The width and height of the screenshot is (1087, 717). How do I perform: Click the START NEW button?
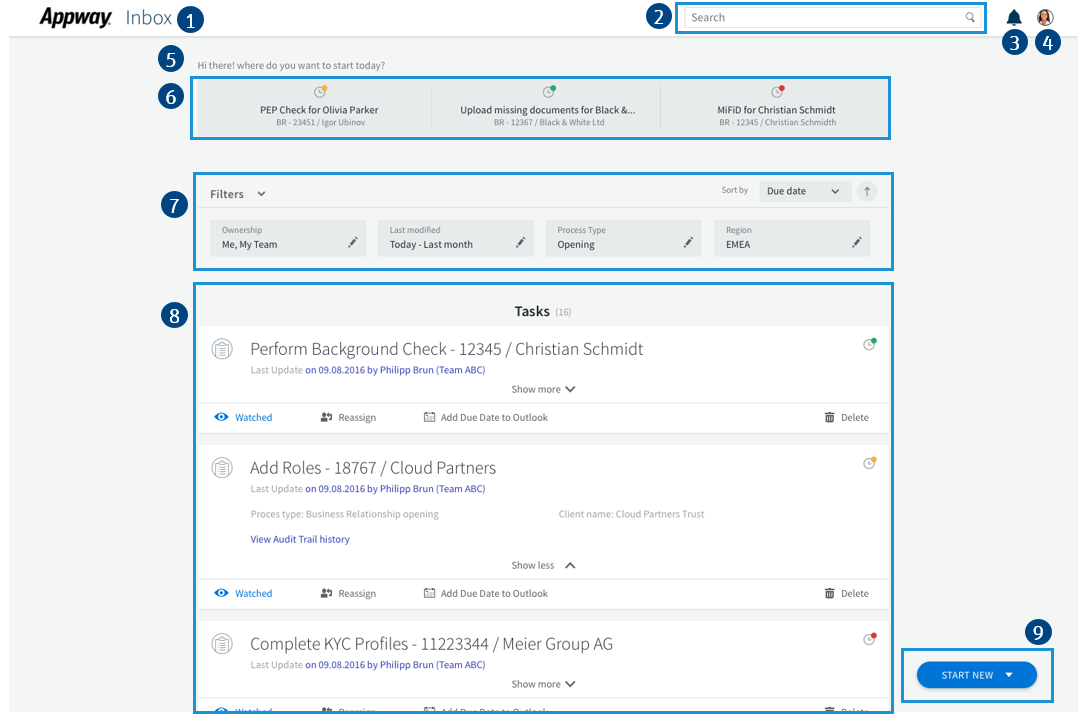976,675
